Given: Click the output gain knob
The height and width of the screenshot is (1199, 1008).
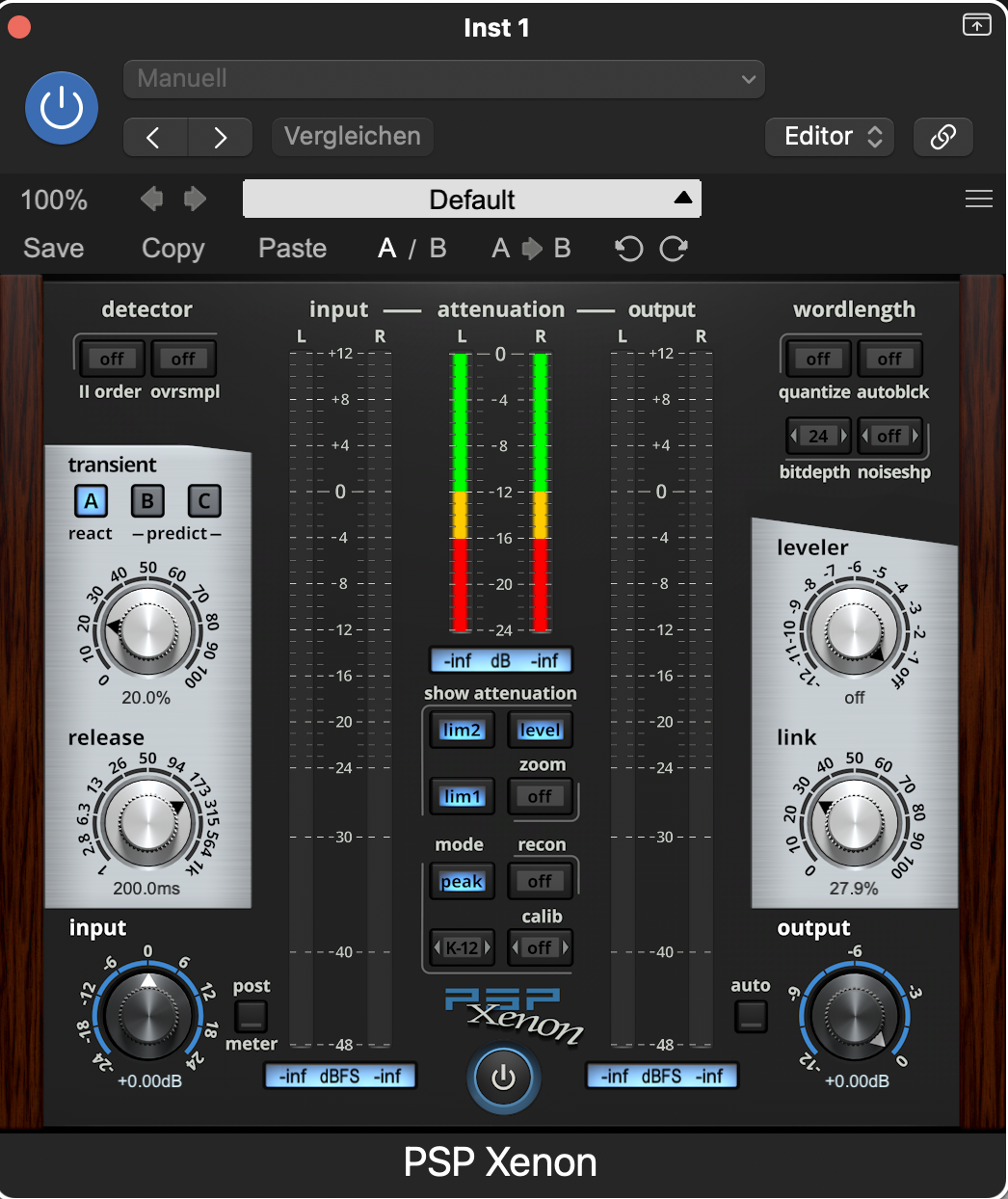Looking at the screenshot, I should click(x=855, y=1017).
